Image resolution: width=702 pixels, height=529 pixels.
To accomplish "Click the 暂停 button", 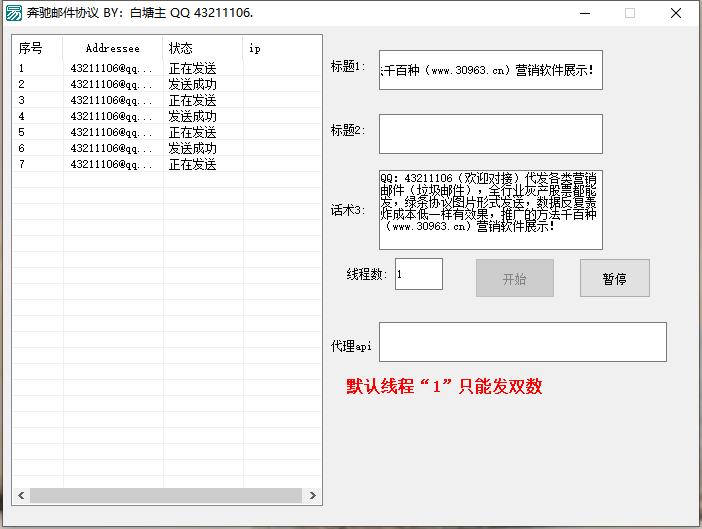I will pos(615,278).
